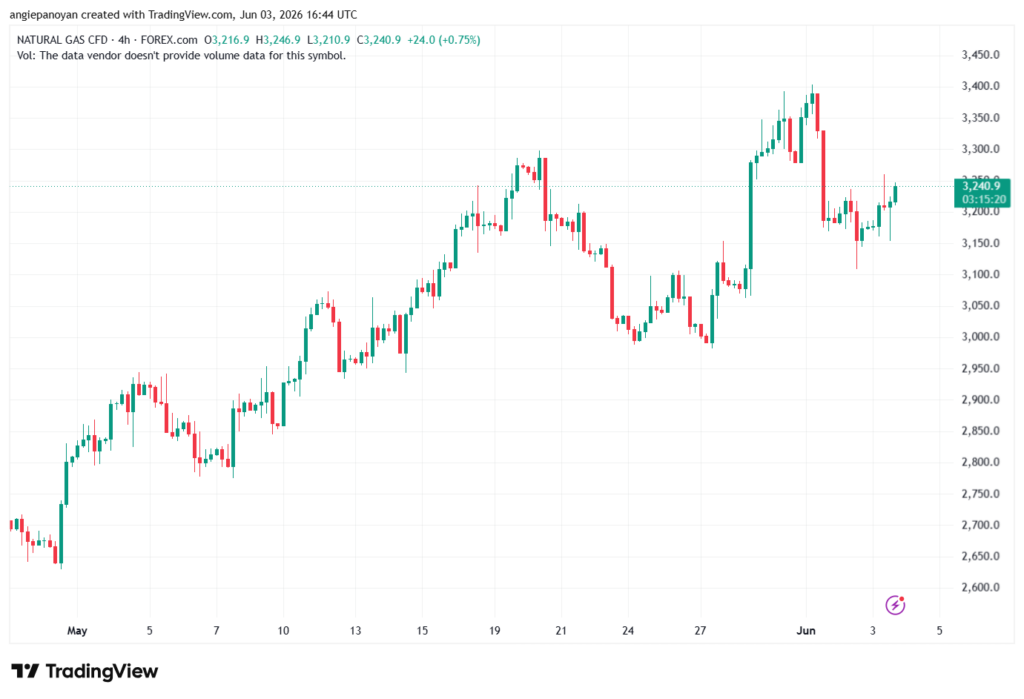Screen dimensions: 1024x699
Task: Click the FOREX.com source label
Action: 169,40
